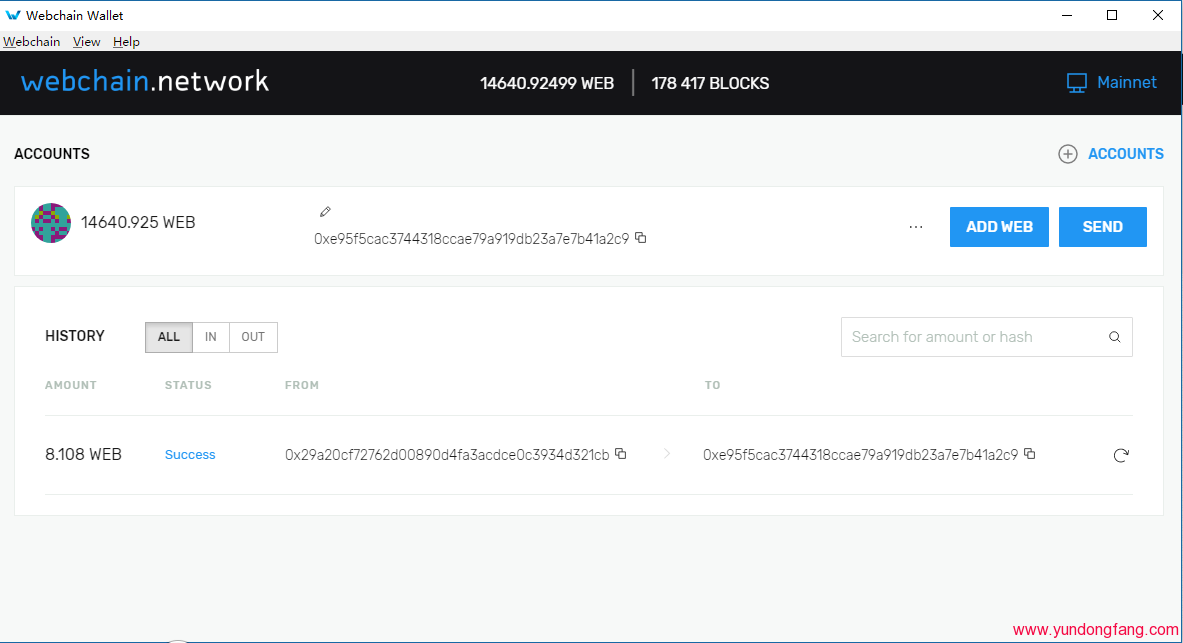Click the pencil icon to edit account name
Screen dimensions: 1183x643
pos(325,212)
